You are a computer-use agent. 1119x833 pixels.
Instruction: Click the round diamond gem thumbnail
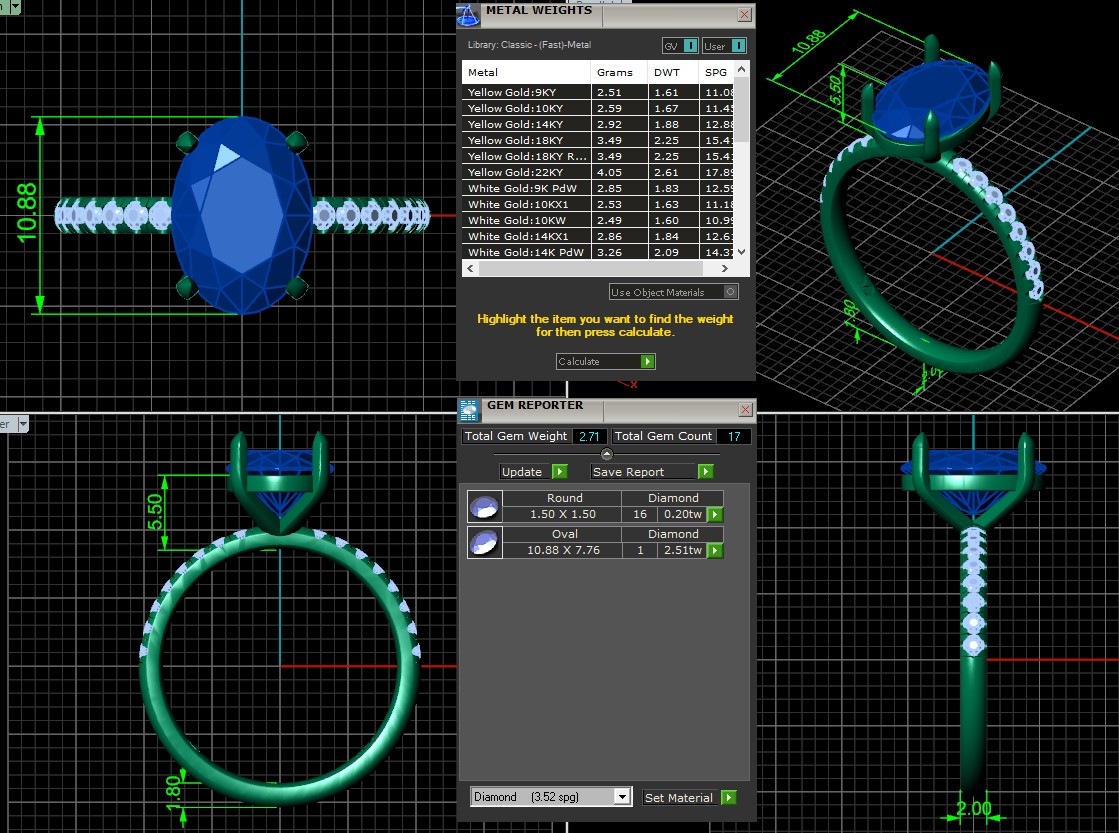(484, 506)
